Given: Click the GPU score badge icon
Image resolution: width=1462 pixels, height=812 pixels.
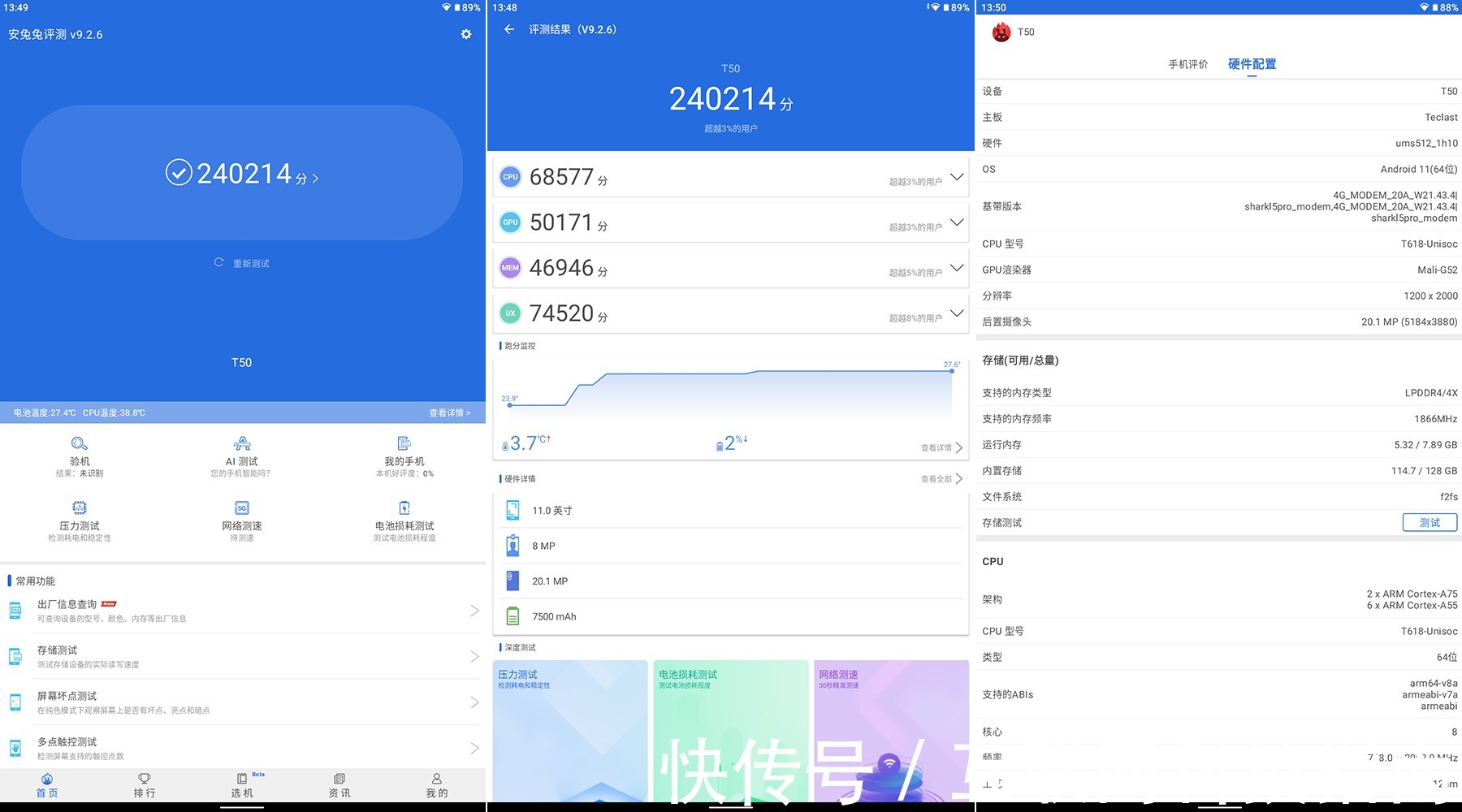Looking at the screenshot, I should click(x=510, y=222).
